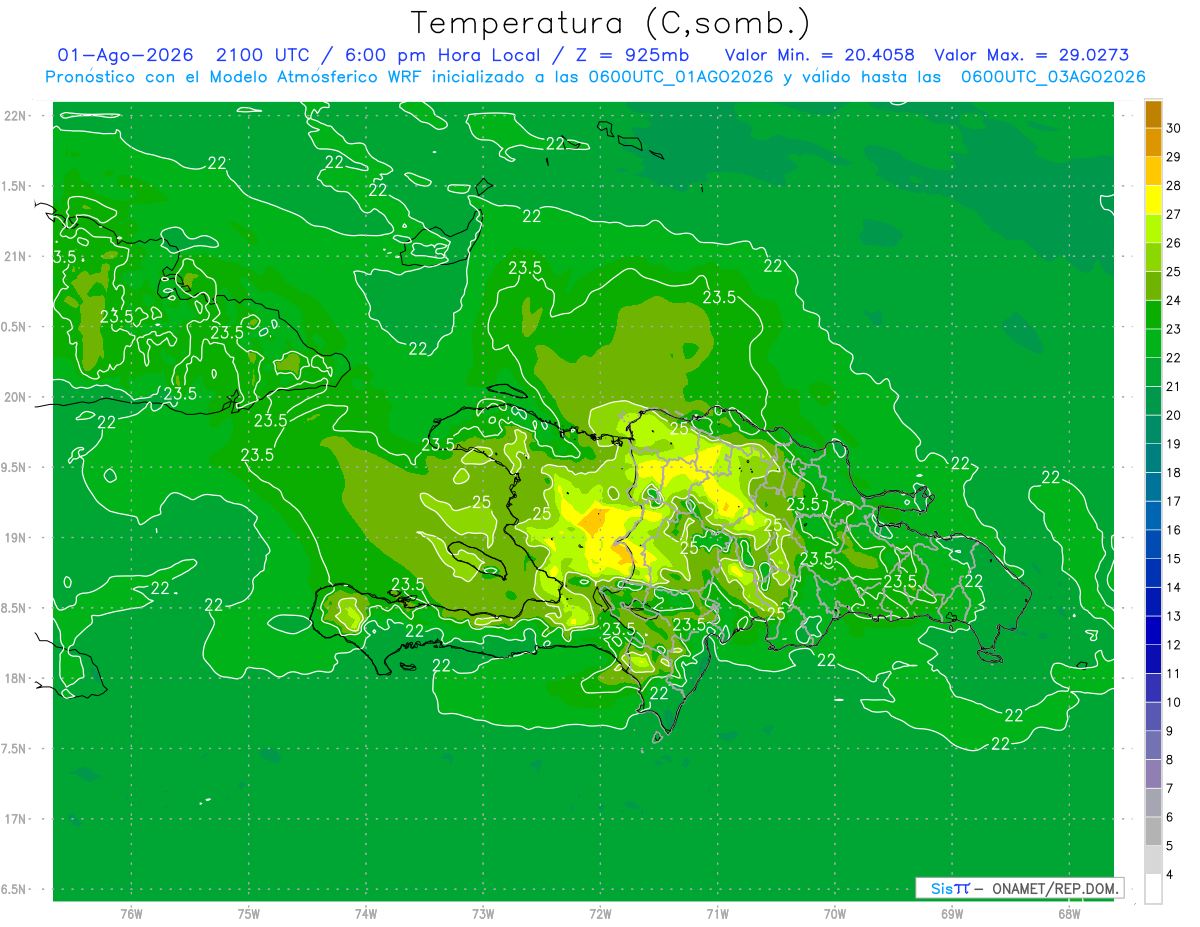
Task: Click the color legend value '26'
Action: [x=1174, y=243]
